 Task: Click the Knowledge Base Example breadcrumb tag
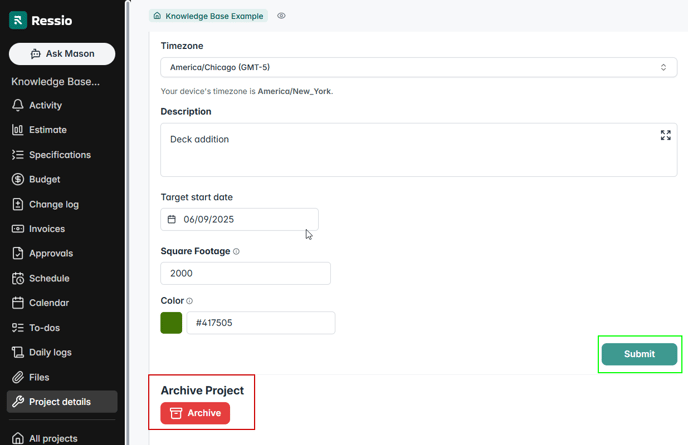pyautogui.click(x=208, y=16)
